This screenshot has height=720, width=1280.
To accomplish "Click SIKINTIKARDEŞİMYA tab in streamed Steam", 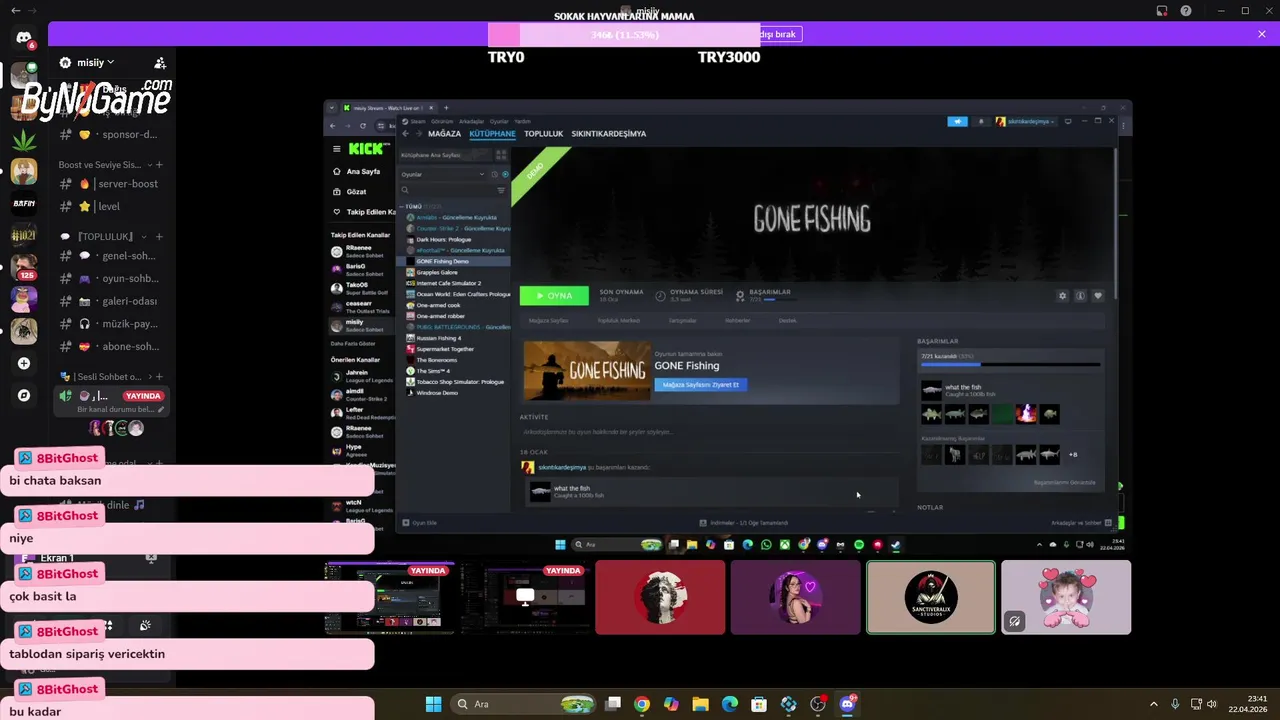I will (609, 133).
